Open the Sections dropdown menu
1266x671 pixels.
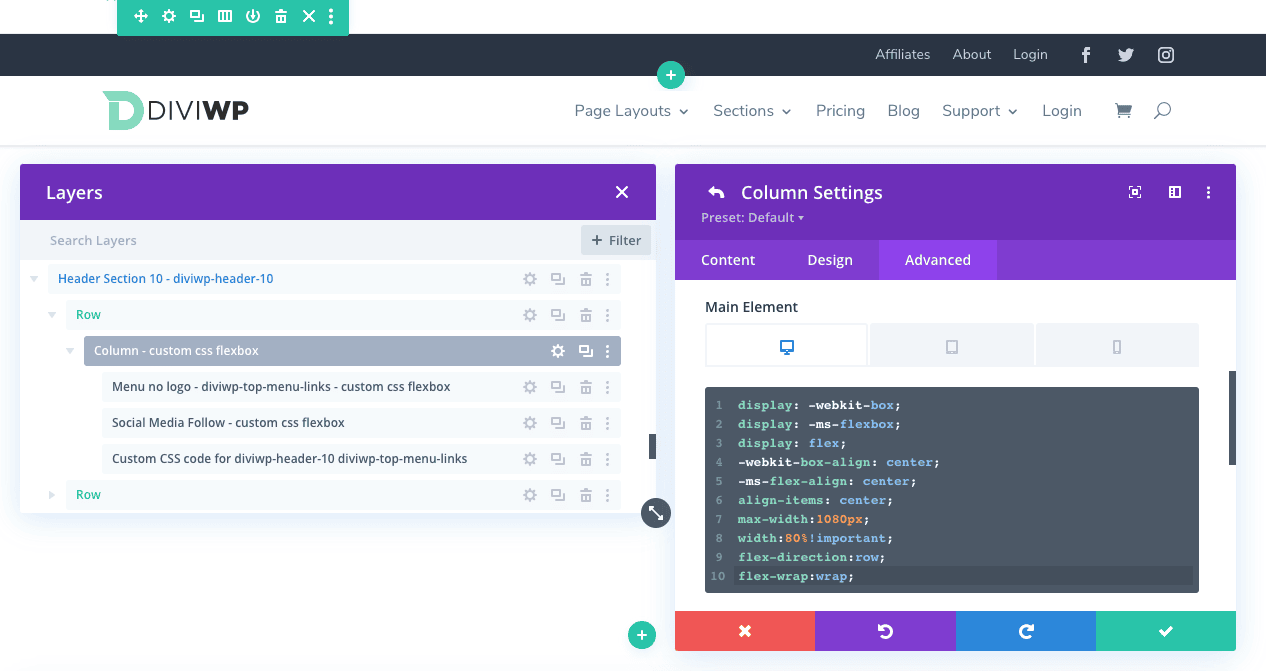(x=752, y=111)
